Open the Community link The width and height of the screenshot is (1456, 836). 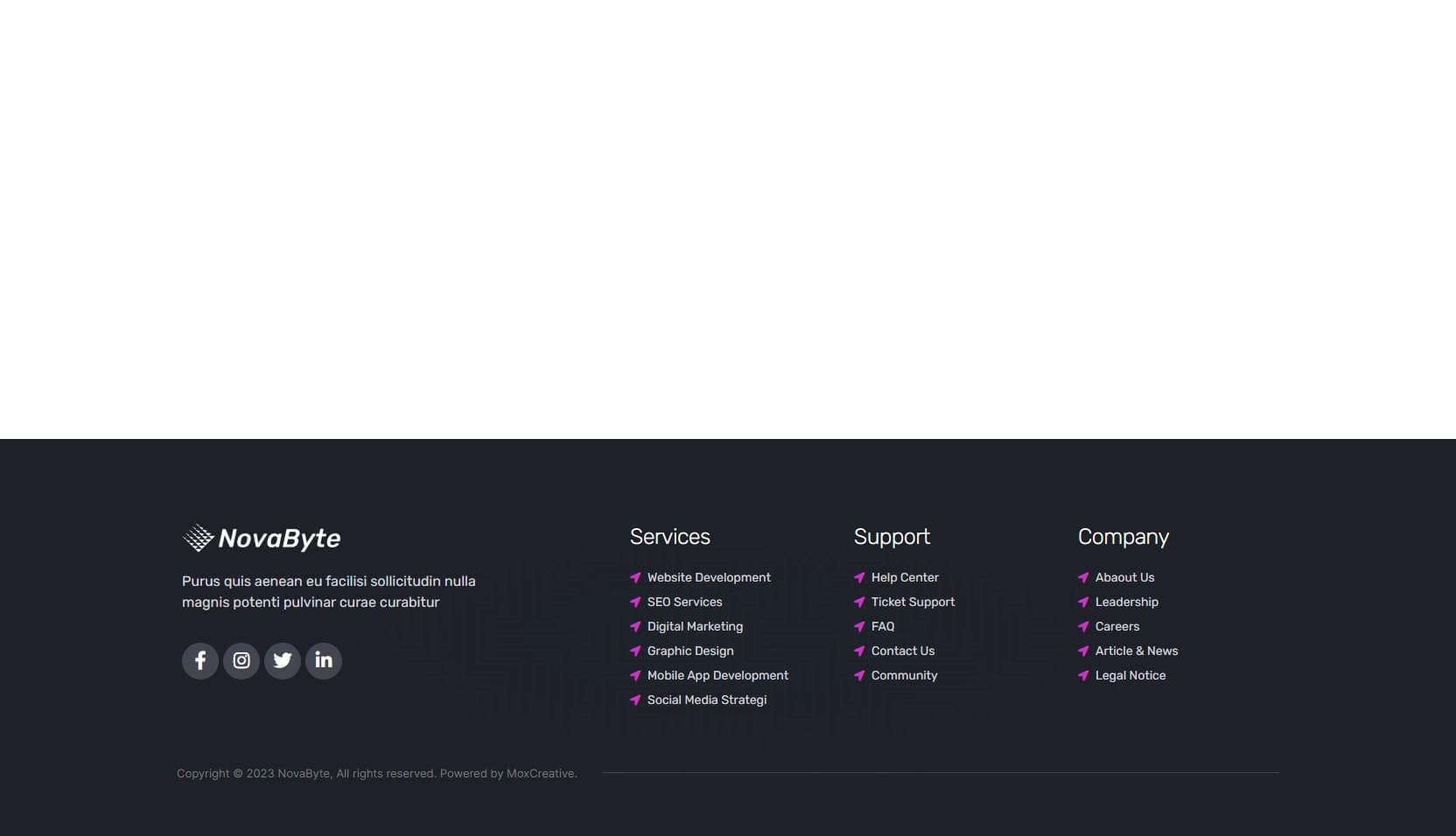[x=904, y=675]
